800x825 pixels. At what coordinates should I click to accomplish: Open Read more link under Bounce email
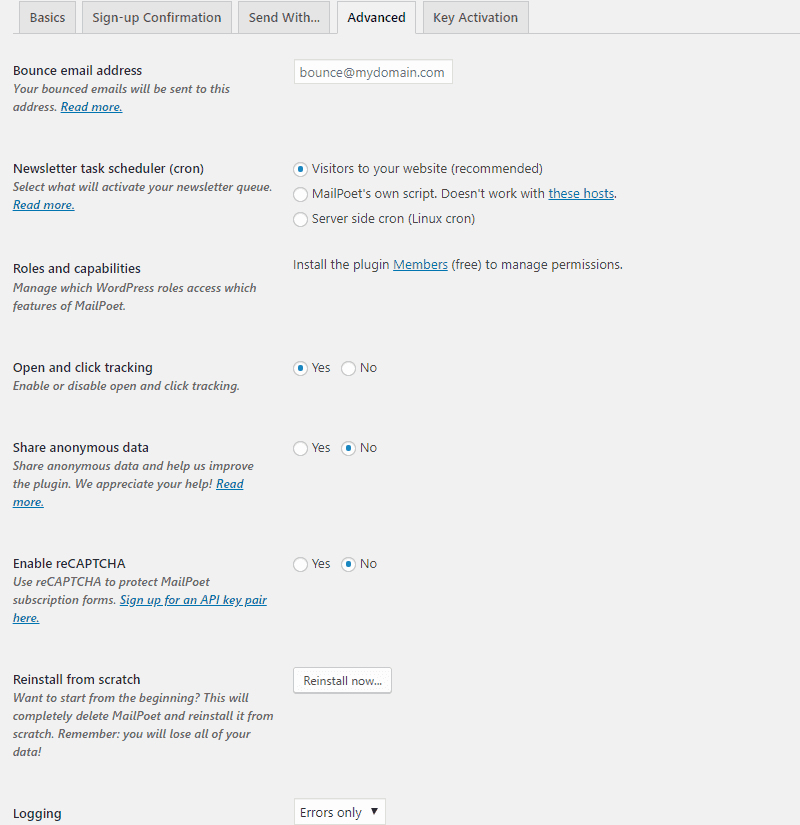point(91,107)
